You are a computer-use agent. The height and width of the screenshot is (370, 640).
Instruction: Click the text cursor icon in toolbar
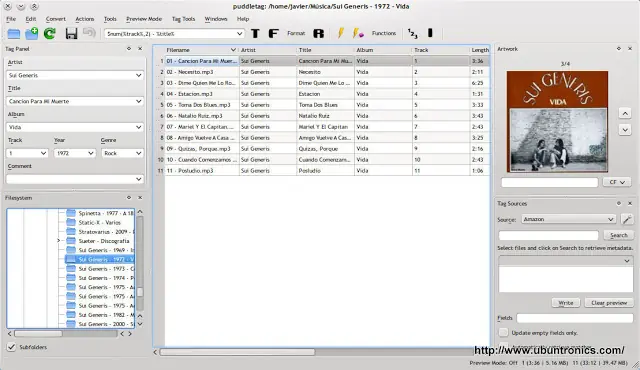point(430,33)
